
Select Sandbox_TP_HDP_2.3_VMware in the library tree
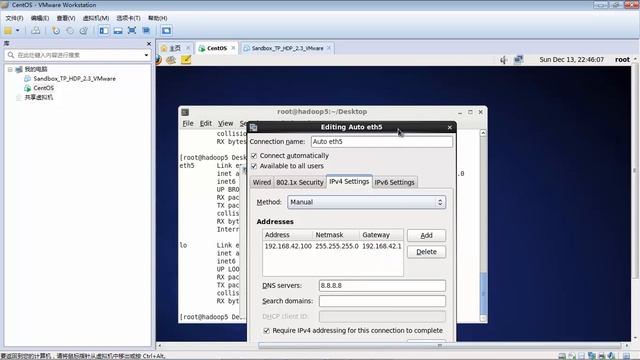pos(74,78)
